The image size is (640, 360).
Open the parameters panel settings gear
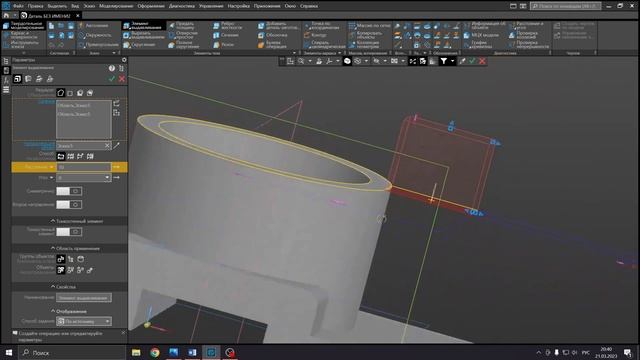(x=124, y=60)
